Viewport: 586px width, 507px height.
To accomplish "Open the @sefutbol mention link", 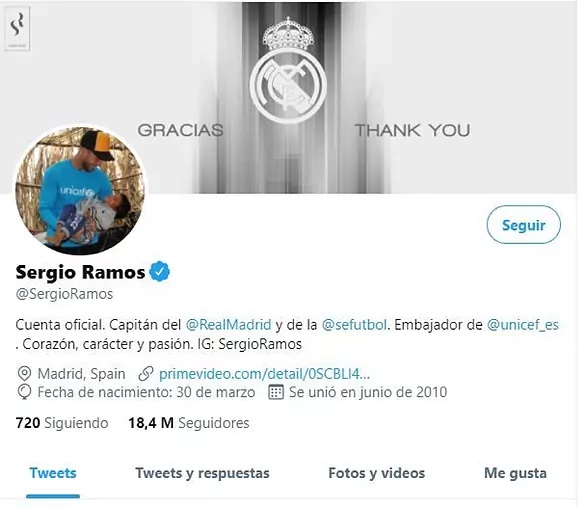I will [354, 324].
